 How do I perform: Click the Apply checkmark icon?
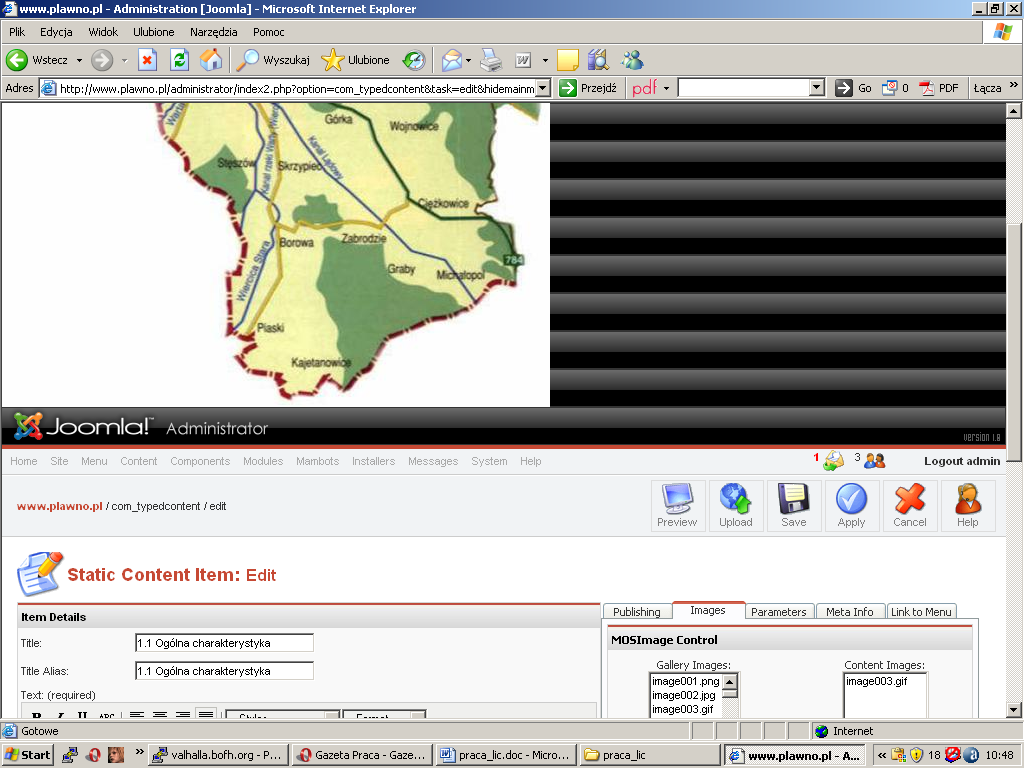(x=851, y=505)
